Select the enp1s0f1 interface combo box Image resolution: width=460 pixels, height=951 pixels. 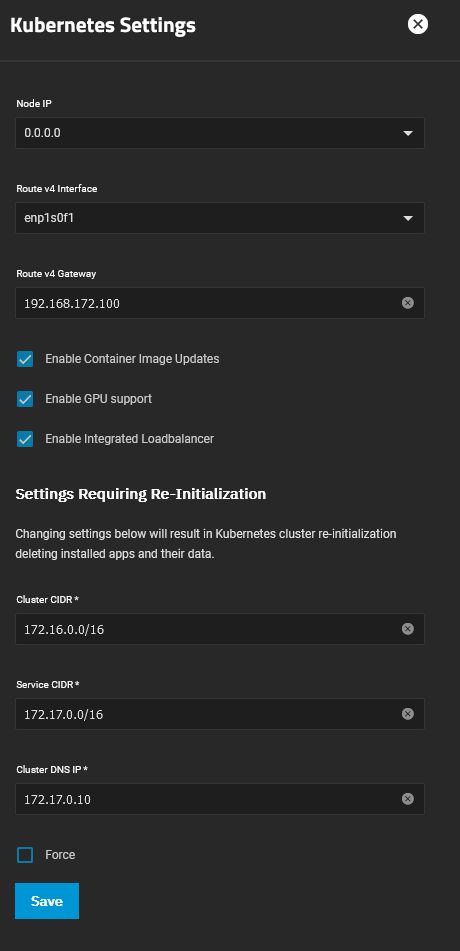(x=220, y=218)
